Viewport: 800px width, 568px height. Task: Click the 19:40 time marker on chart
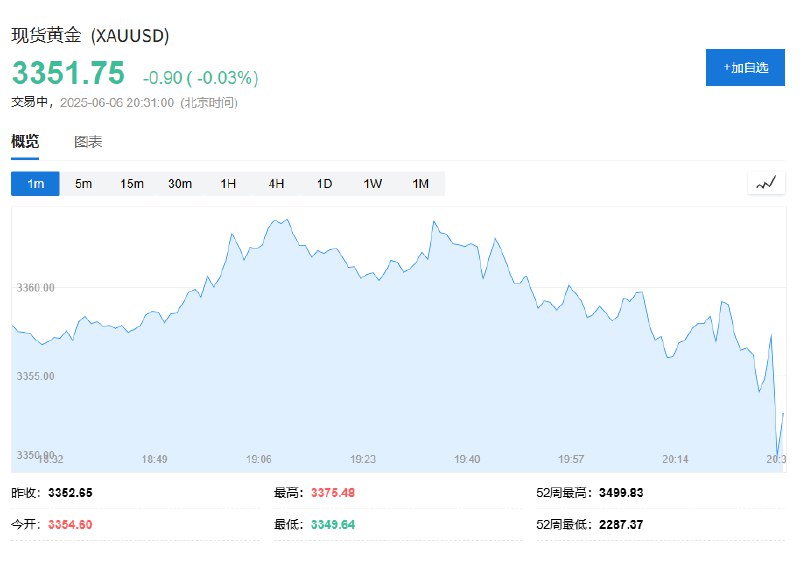(467, 459)
